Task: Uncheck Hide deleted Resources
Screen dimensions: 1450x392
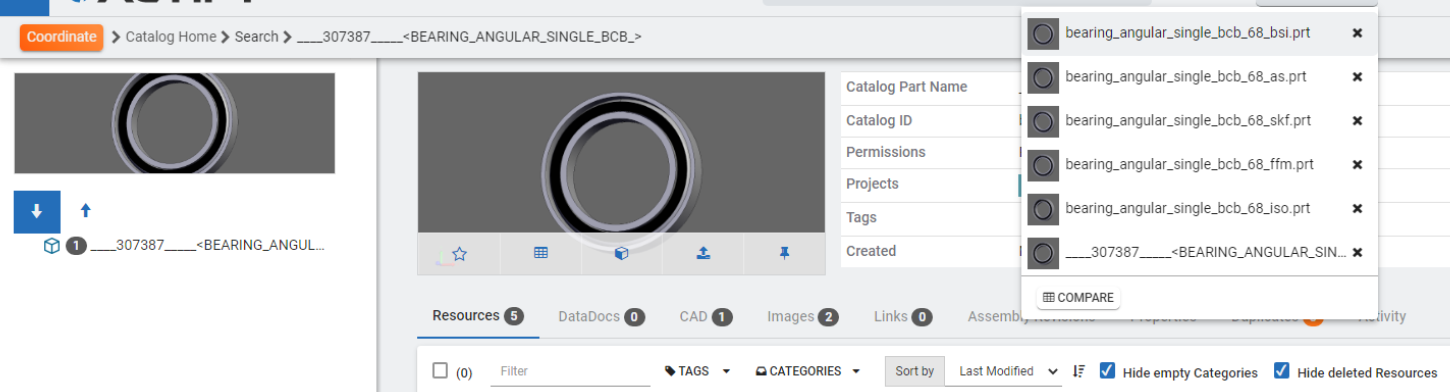Action: pos(1281,371)
